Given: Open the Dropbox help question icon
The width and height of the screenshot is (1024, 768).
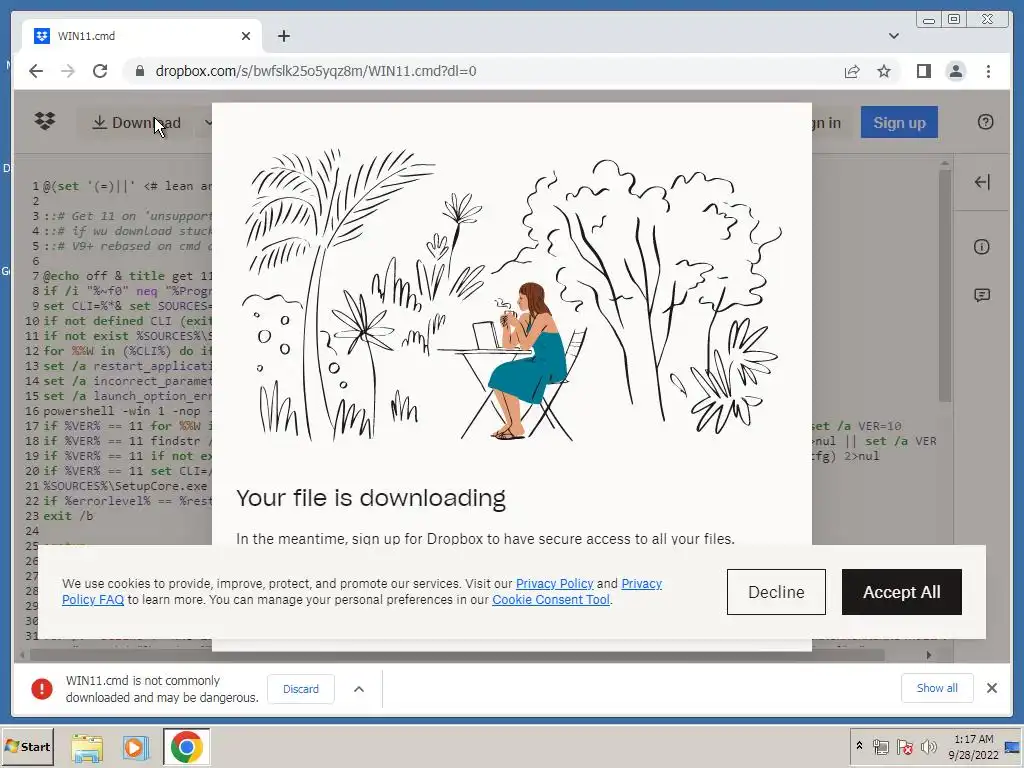Looking at the screenshot, I should (985, 122).
